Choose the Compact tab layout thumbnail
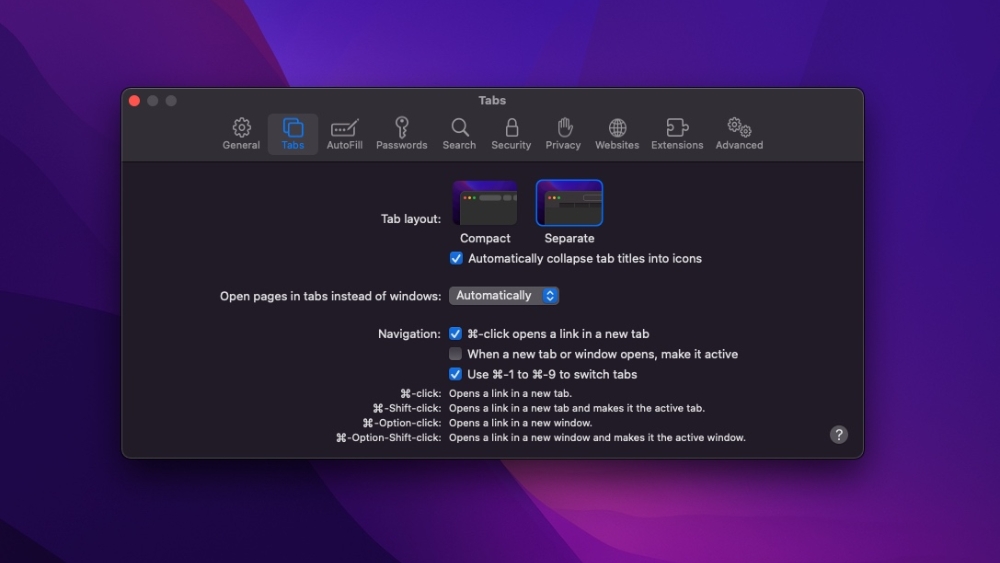Image resolution: width=1000 pixels, height=563 pixels. point(485,203)
